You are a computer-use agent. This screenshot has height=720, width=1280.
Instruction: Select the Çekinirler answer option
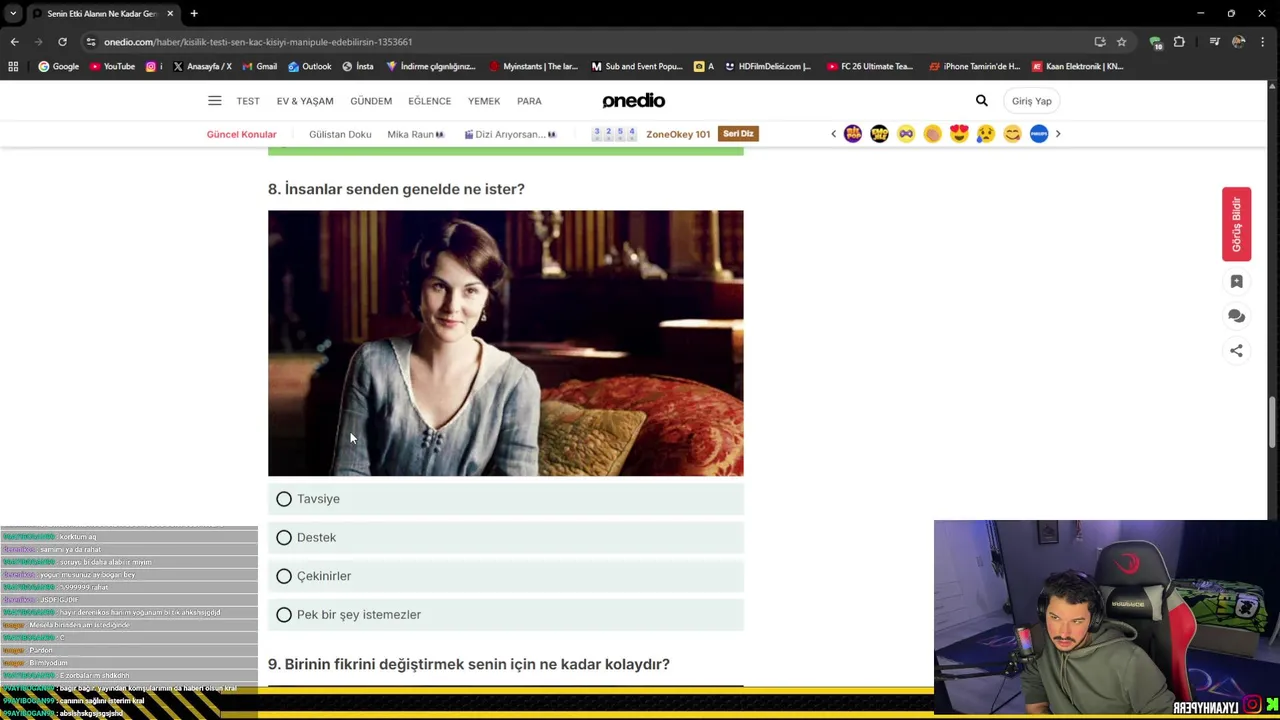pos(505,576)
